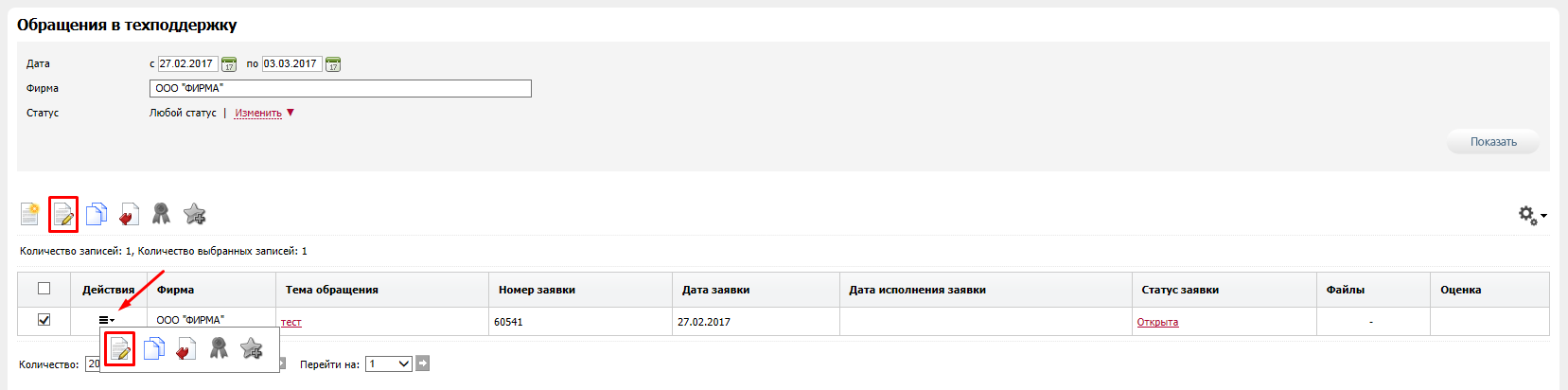Image resolution: width=1568 pixels, height=390 pixels.
Task: Click the 'Фирма' input field
Action: [x=341, y=88]
